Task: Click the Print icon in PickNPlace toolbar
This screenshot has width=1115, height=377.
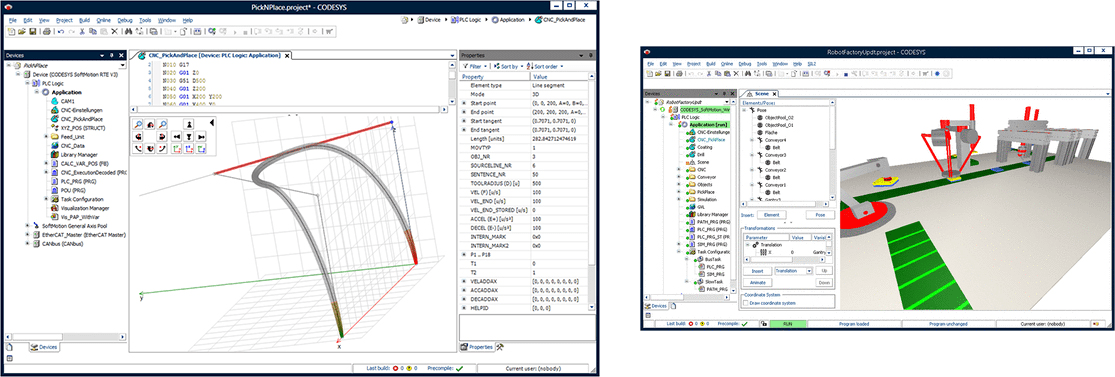Action: [46, 31]
